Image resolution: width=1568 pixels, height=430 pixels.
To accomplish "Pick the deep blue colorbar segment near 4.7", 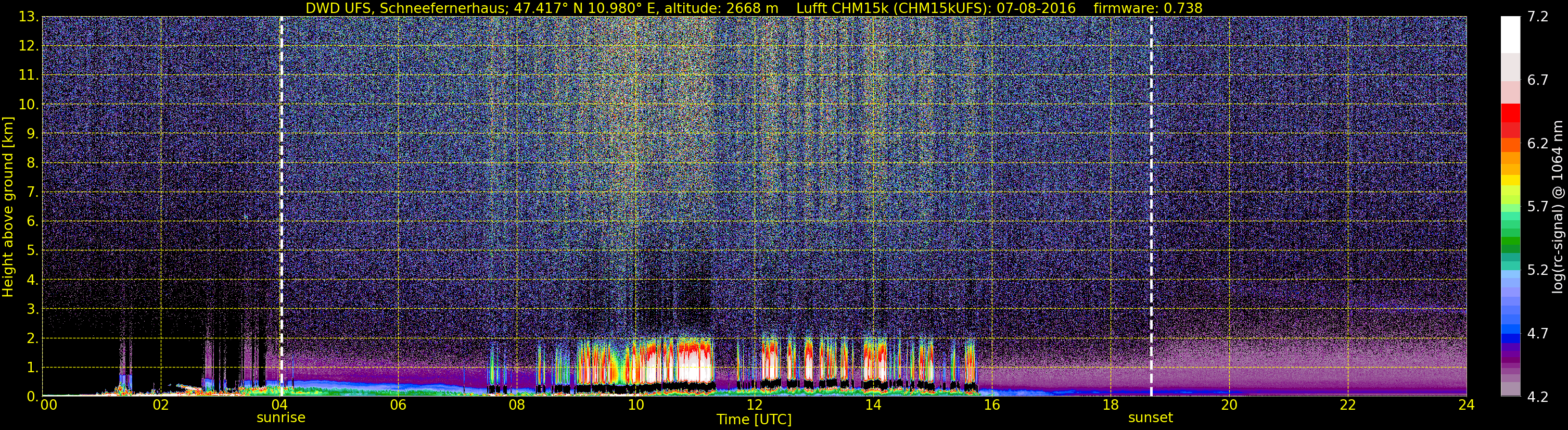I will coord(1510,338).
